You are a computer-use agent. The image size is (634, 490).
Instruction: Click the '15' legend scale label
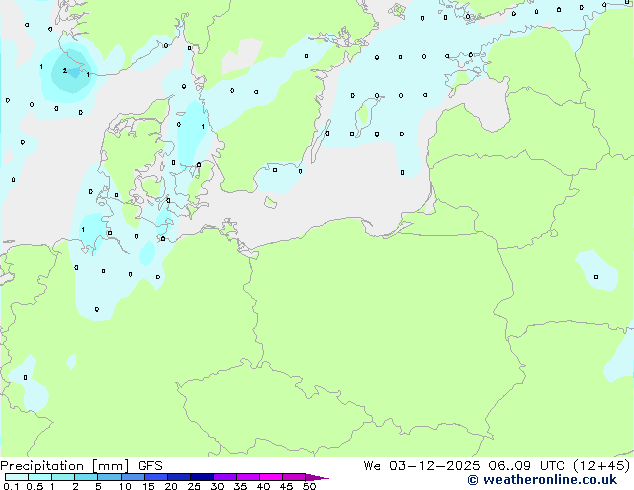[148, 486]
